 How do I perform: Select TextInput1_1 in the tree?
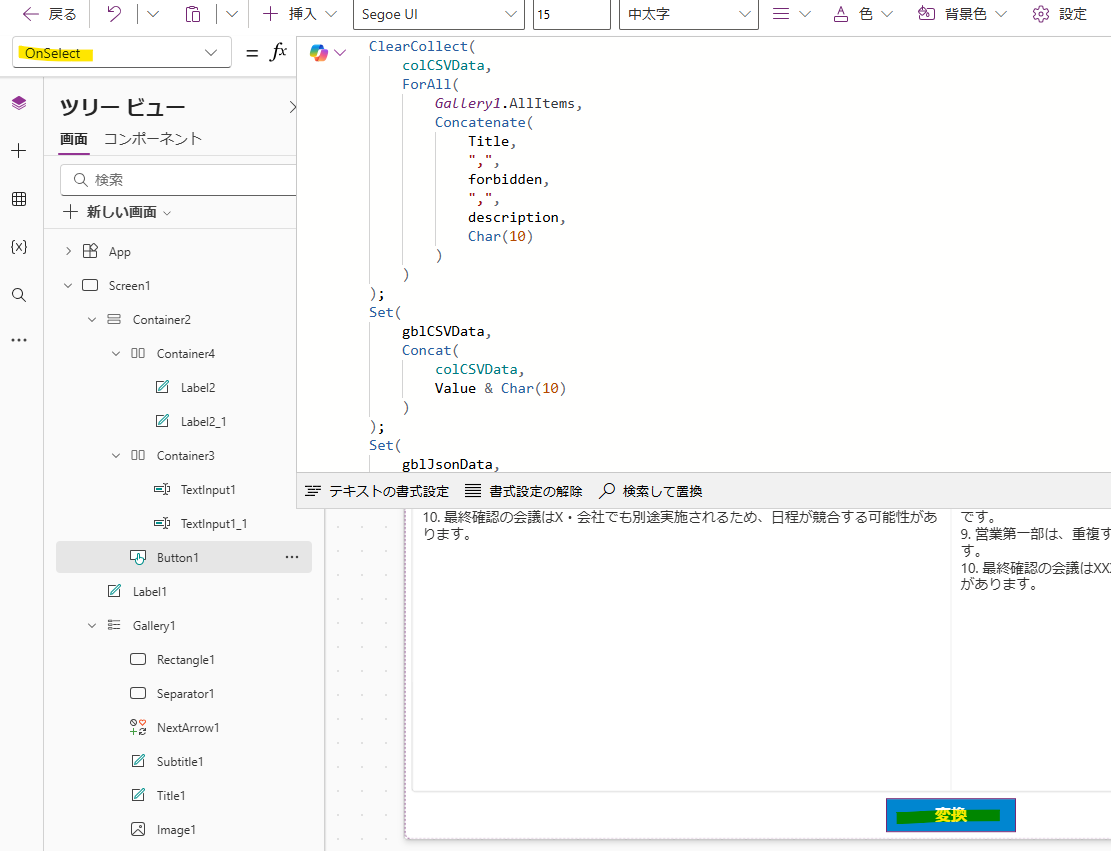214,524
